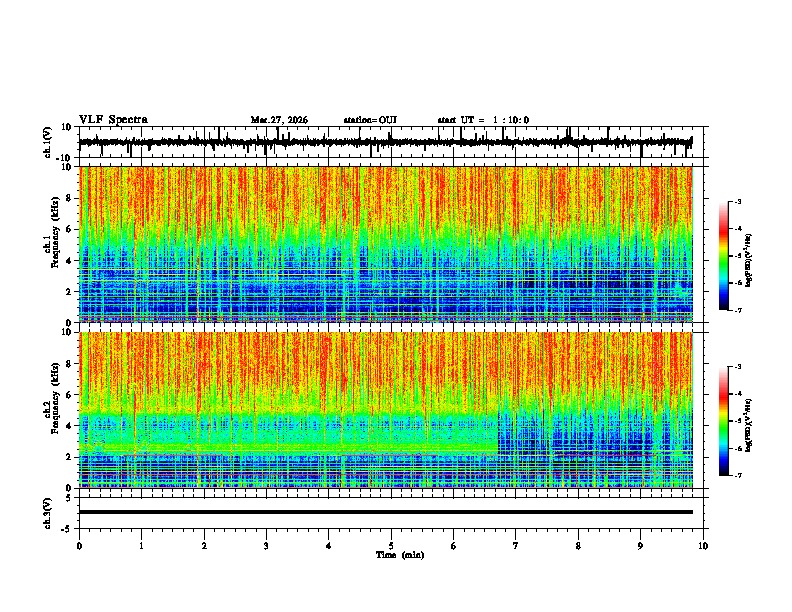Click time axis tick label "3"
The width and height of the screenshot is (792, 612).
[266, 546]
